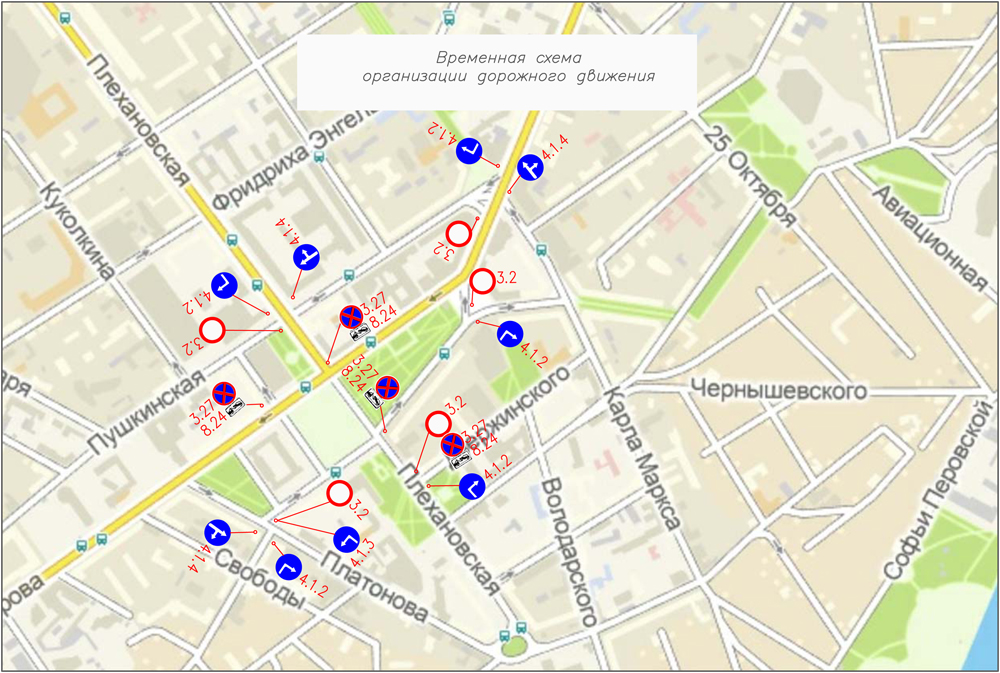Select the 3.27 no-stopping sign beside the Пушкинская label

click(x=224, y=394)
